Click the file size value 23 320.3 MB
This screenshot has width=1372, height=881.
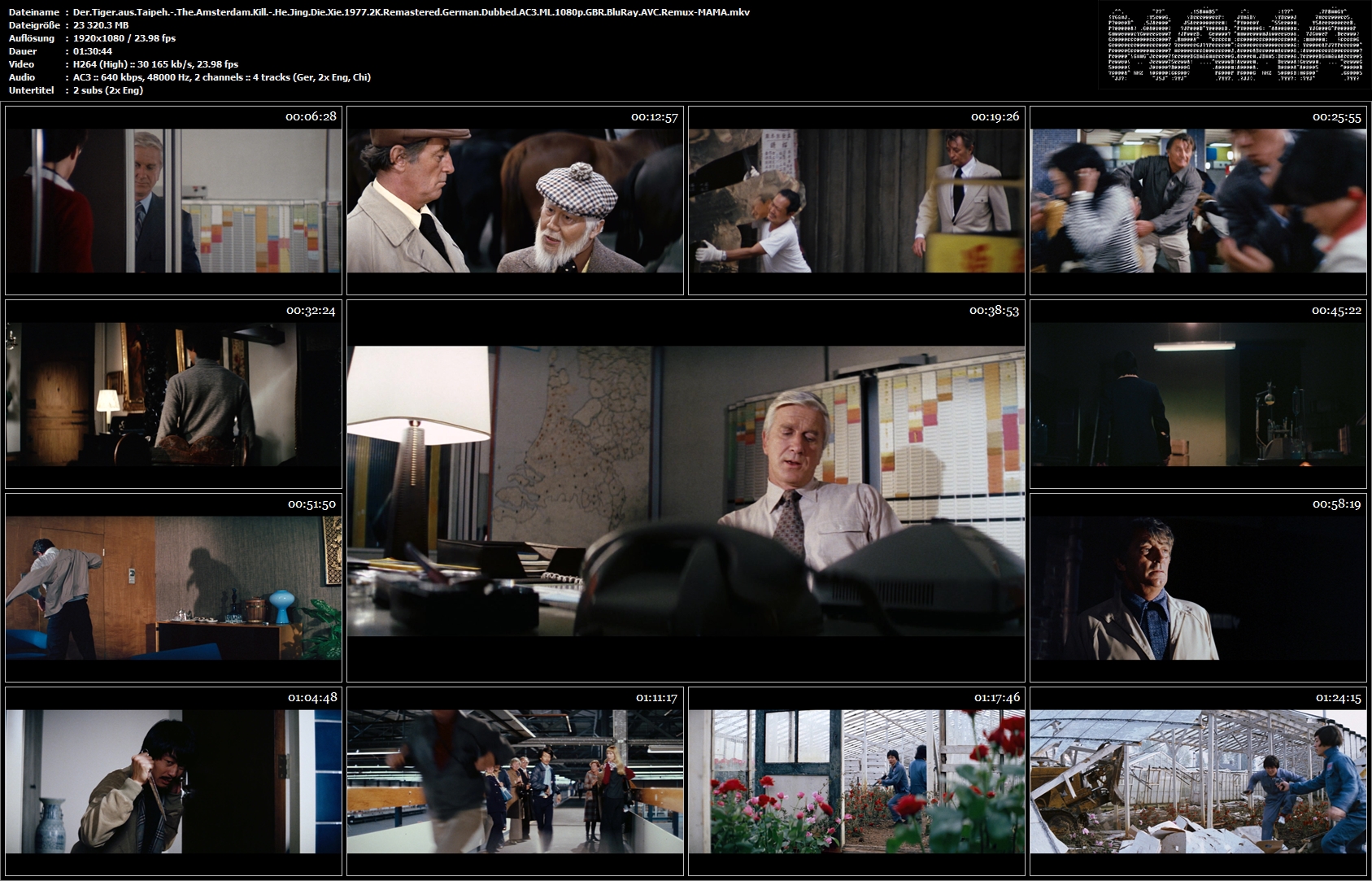(101, 25)
